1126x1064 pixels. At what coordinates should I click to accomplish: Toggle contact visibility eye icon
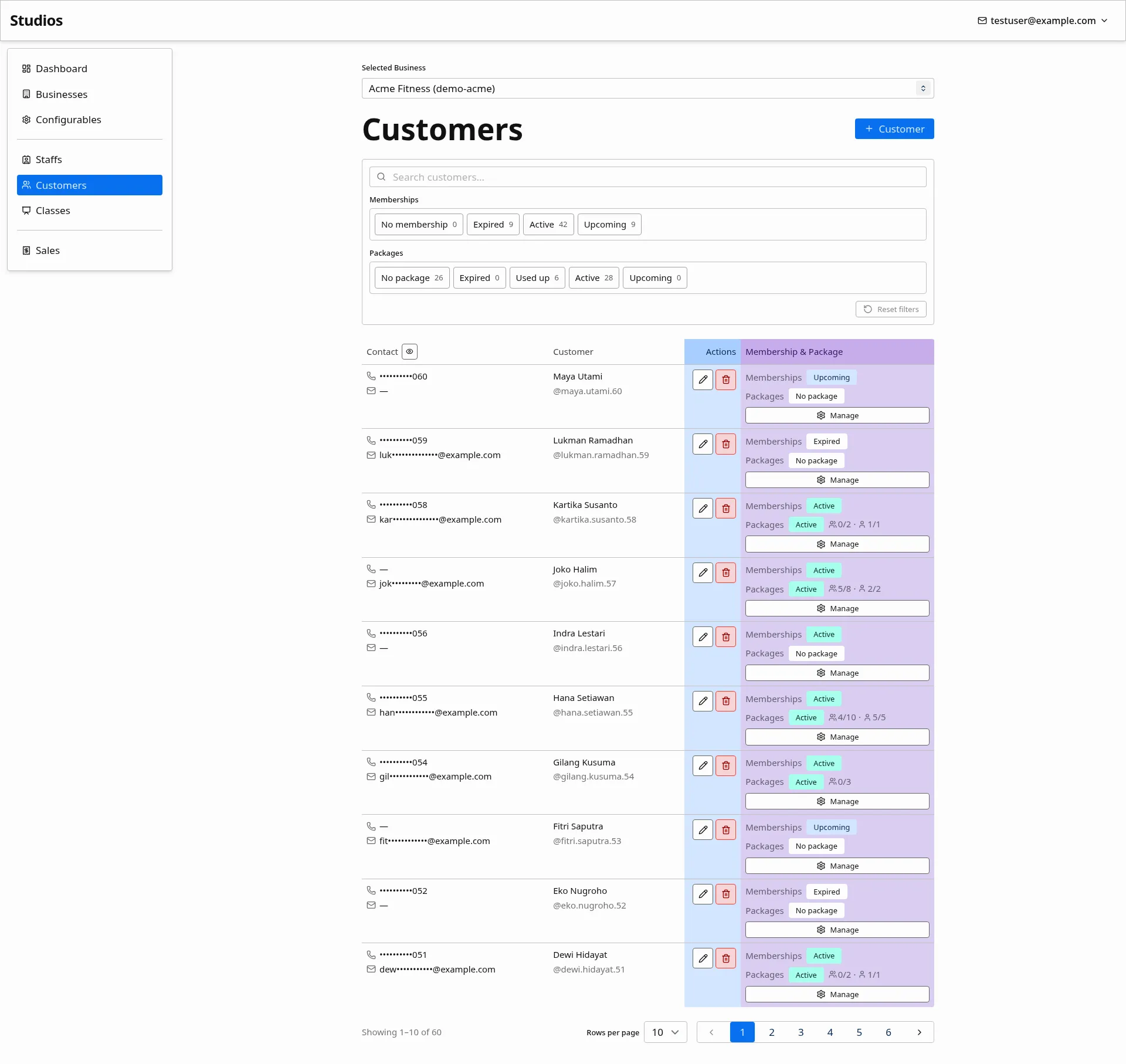409,351
